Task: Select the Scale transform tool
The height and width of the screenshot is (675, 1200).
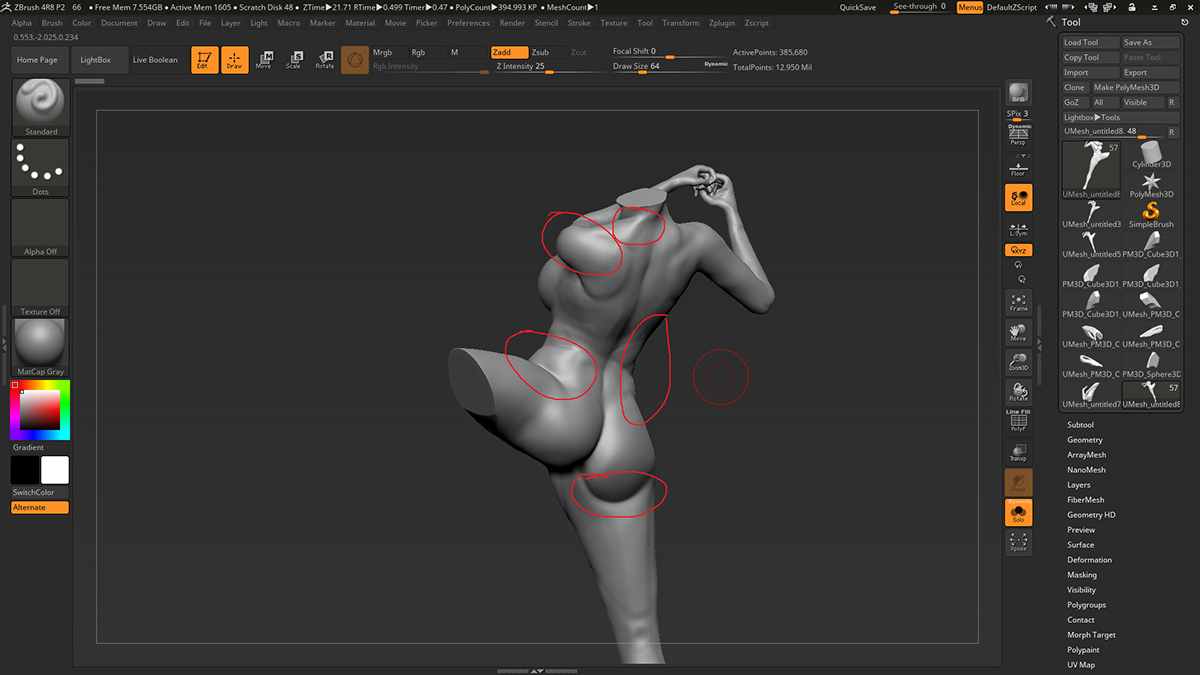Action: (293, 60)
